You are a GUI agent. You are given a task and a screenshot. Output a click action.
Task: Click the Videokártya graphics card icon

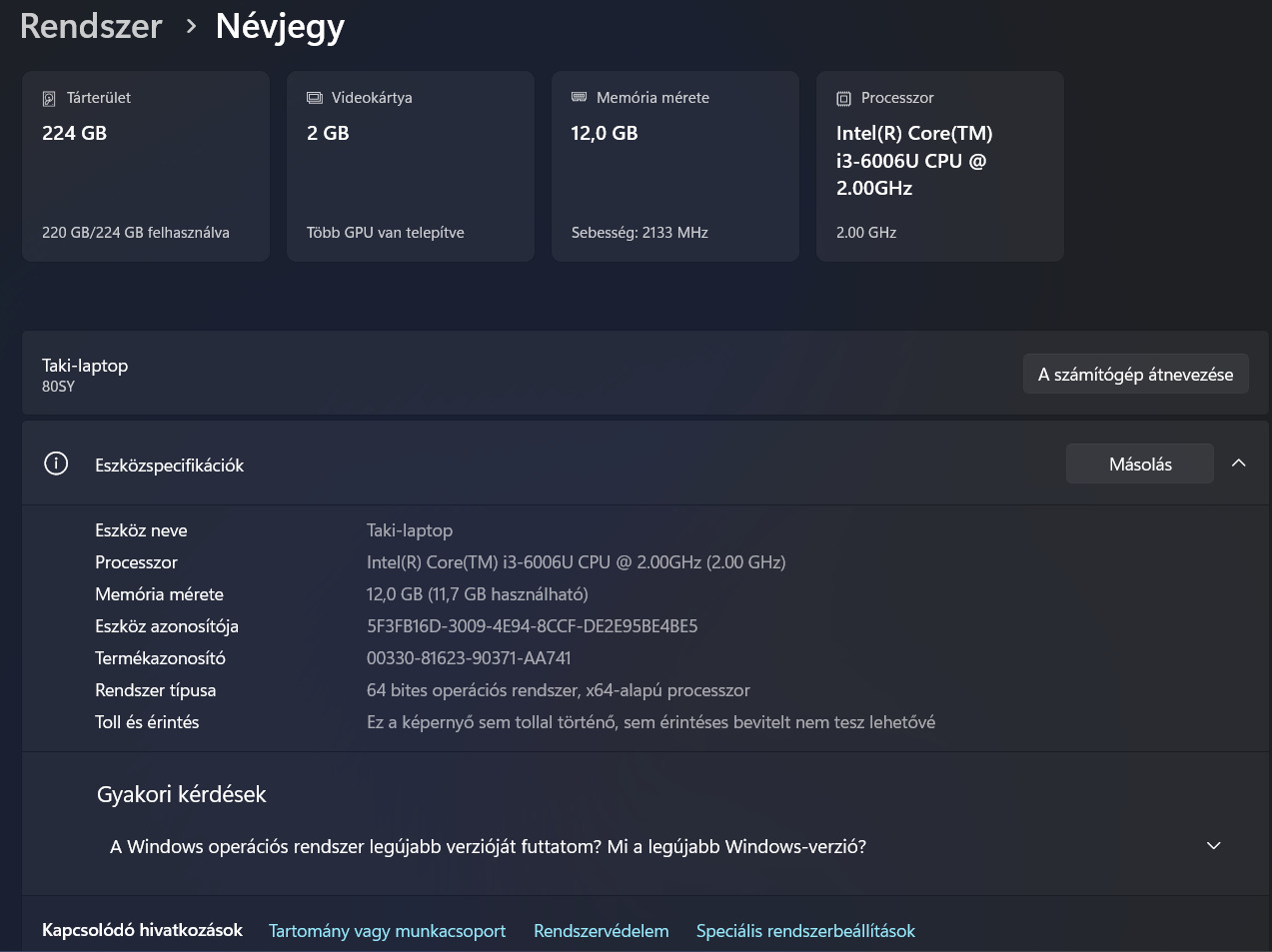(x=315, y=98)
